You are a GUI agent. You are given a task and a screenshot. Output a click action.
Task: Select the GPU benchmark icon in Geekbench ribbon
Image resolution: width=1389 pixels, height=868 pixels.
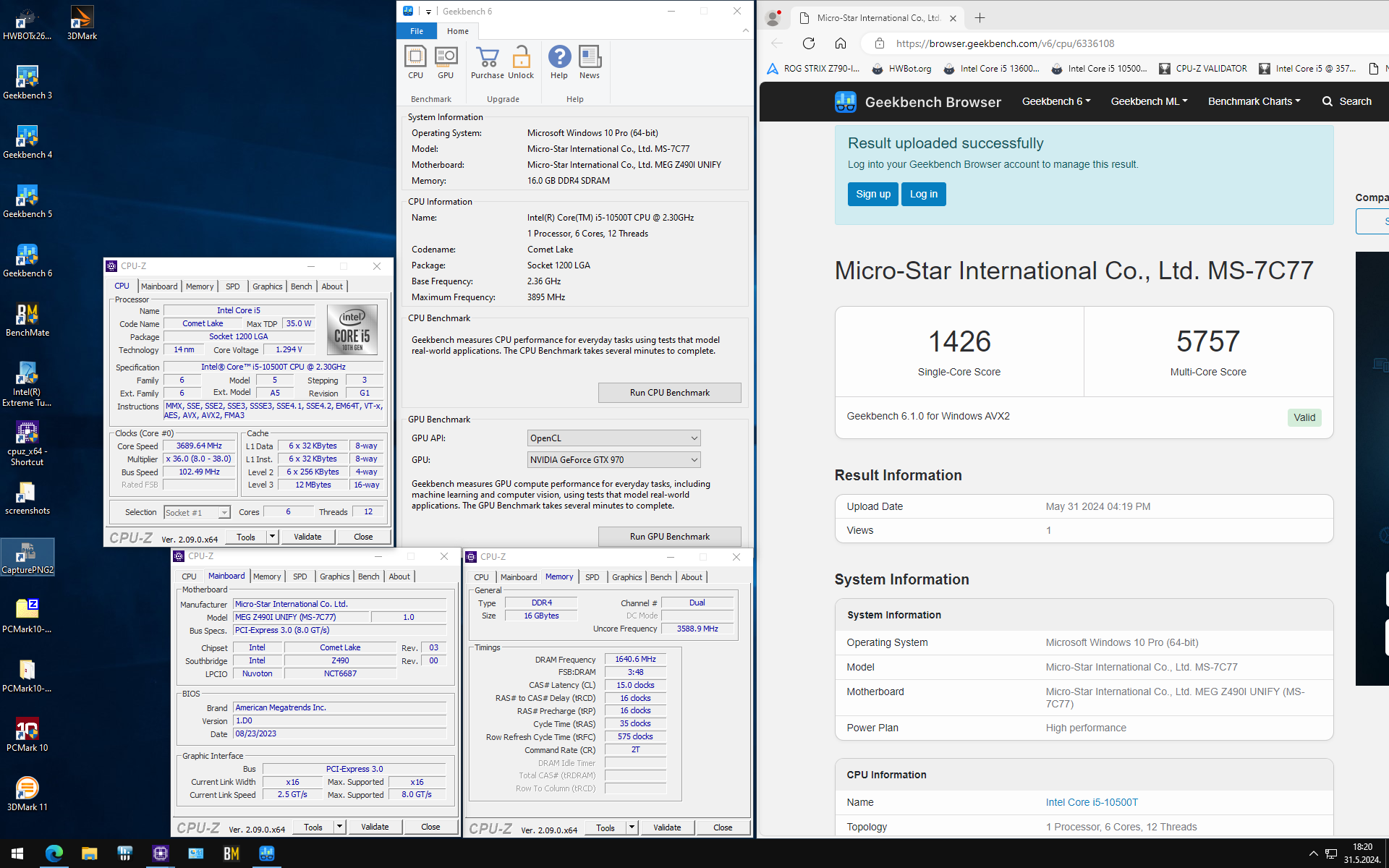(446, 62)
